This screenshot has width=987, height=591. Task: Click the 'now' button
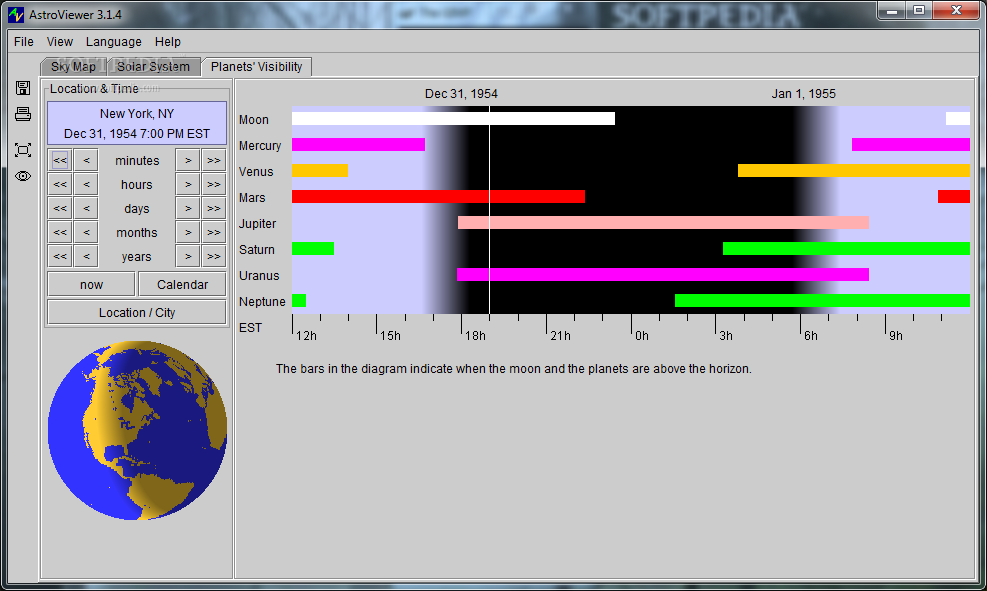(91, 284)
